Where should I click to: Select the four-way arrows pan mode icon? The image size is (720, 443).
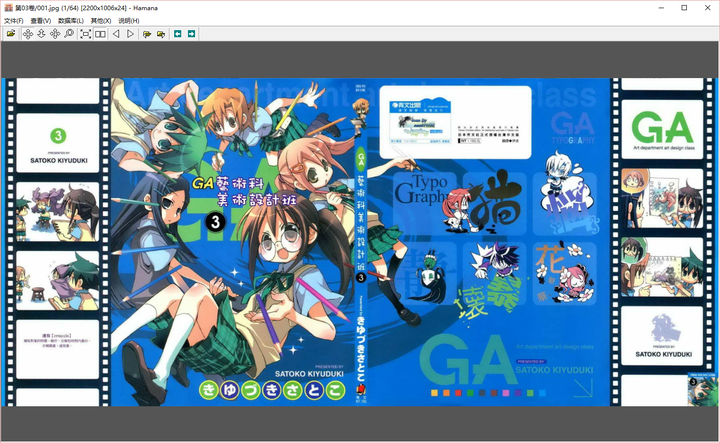[28, 34]
